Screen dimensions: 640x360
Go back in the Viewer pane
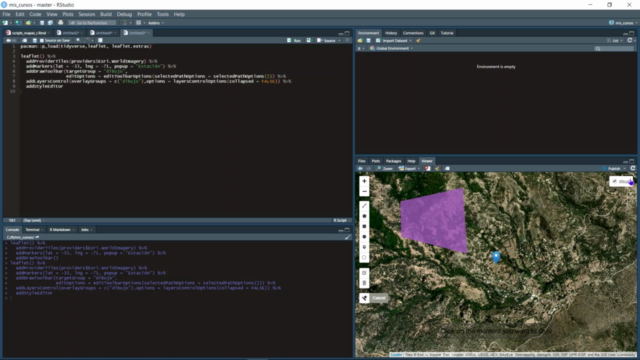click(360, 168)
